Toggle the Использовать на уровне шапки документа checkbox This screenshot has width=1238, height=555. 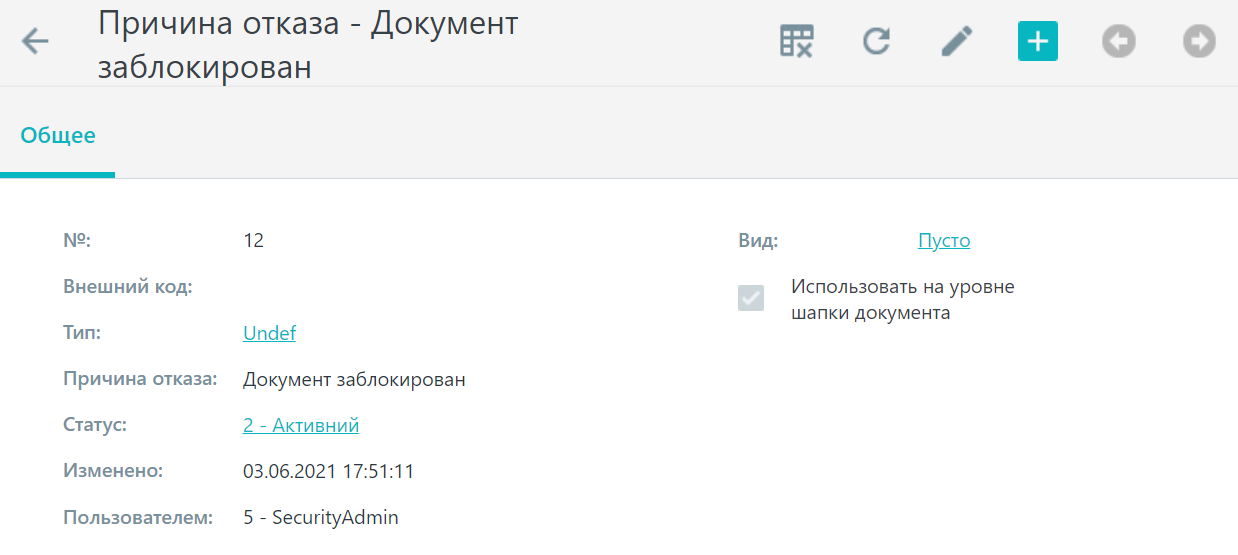click(x=751, y=298)
